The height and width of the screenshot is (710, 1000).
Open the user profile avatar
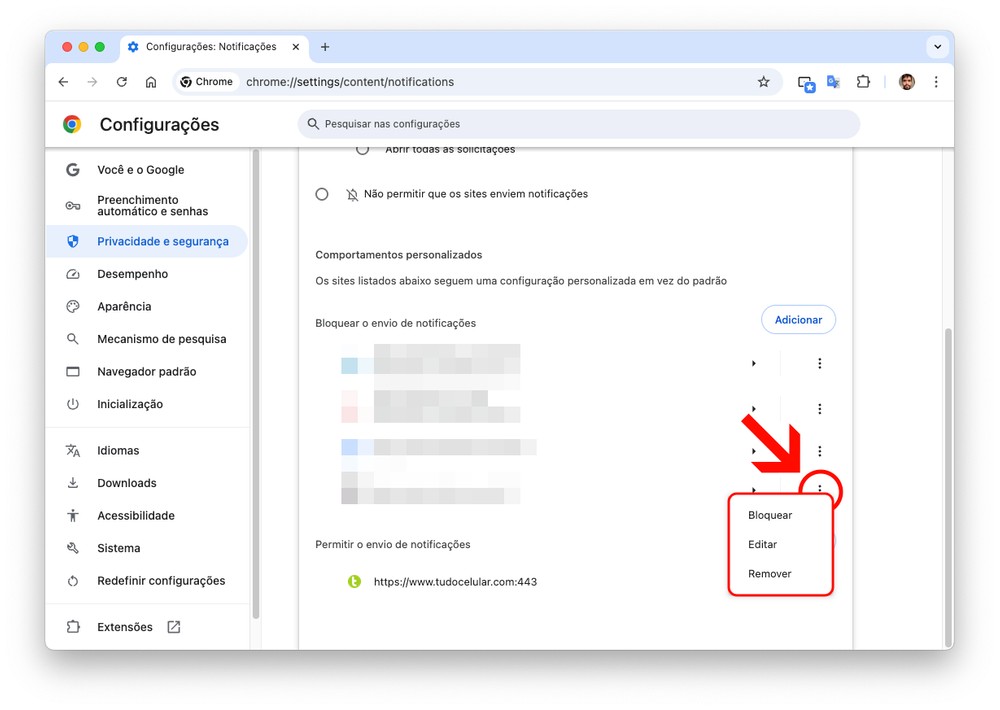906,82
